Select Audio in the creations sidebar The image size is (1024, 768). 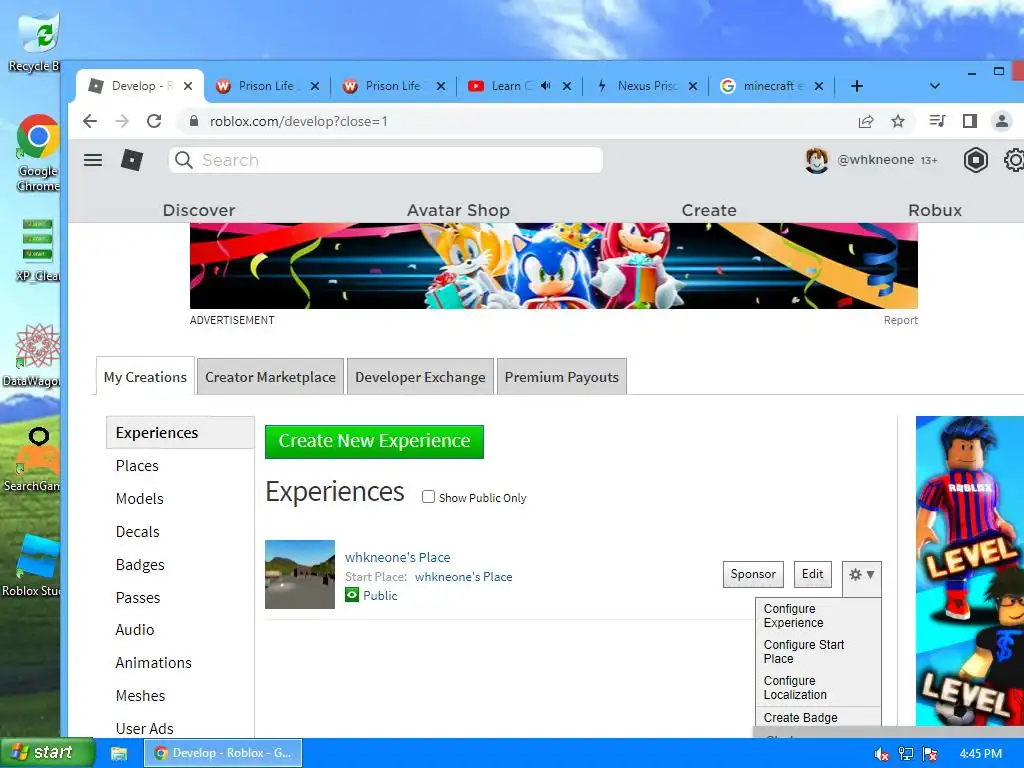(x=135, y=630)
